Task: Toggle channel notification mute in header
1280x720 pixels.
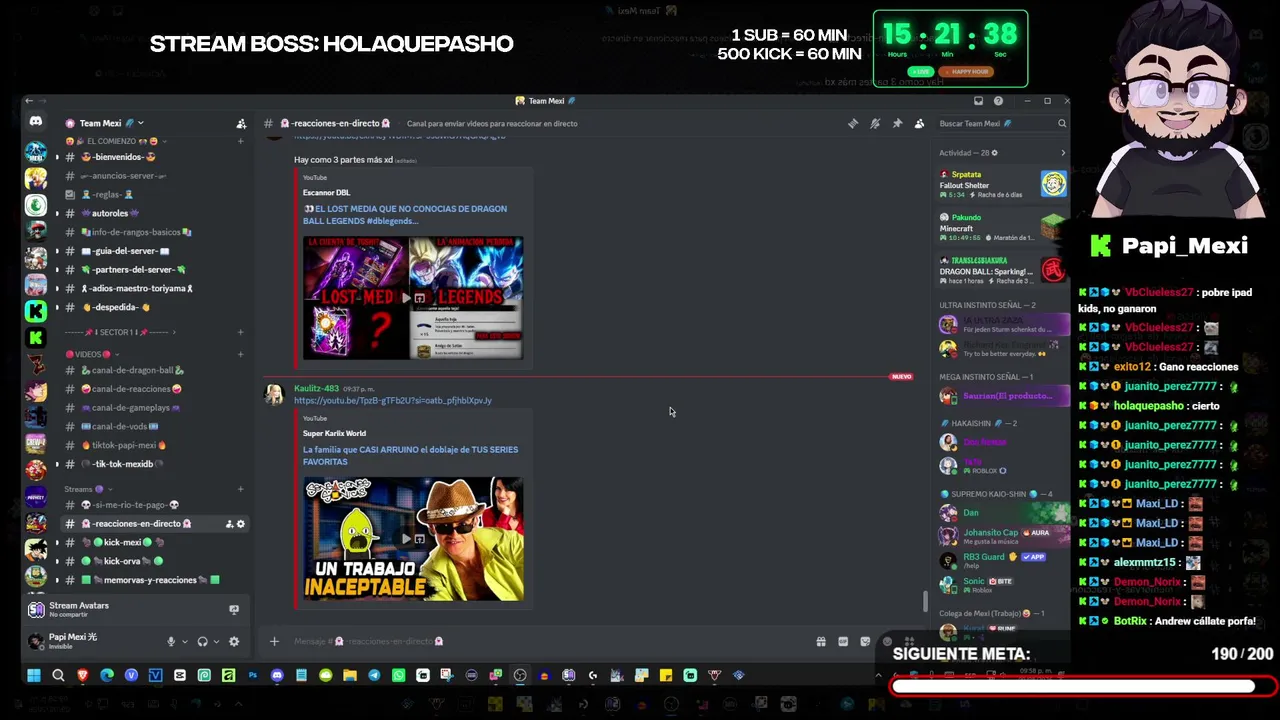Action: click(x=875, y=124)
